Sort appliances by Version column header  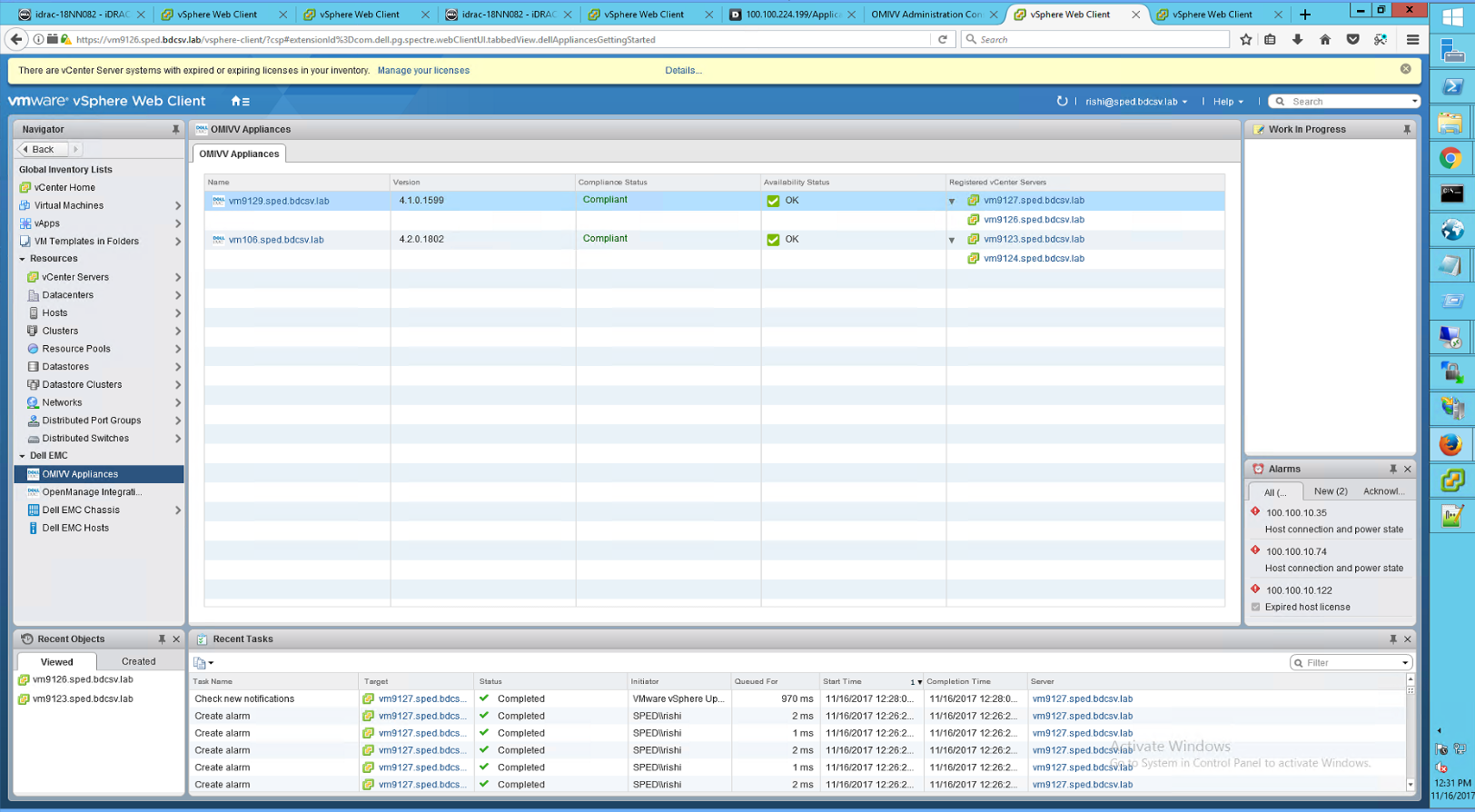[482, 183]
